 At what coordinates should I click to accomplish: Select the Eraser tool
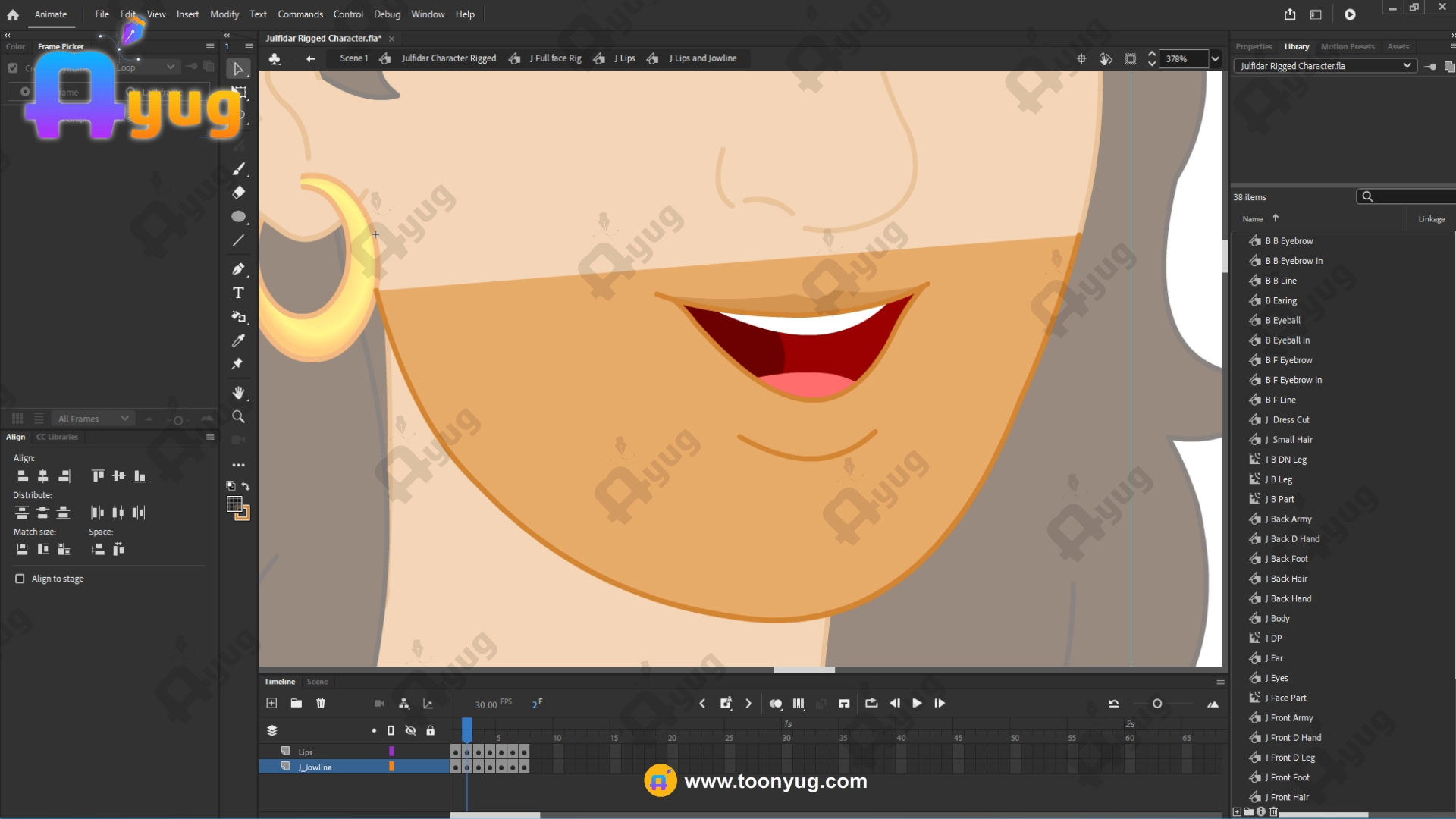[238, 193]
